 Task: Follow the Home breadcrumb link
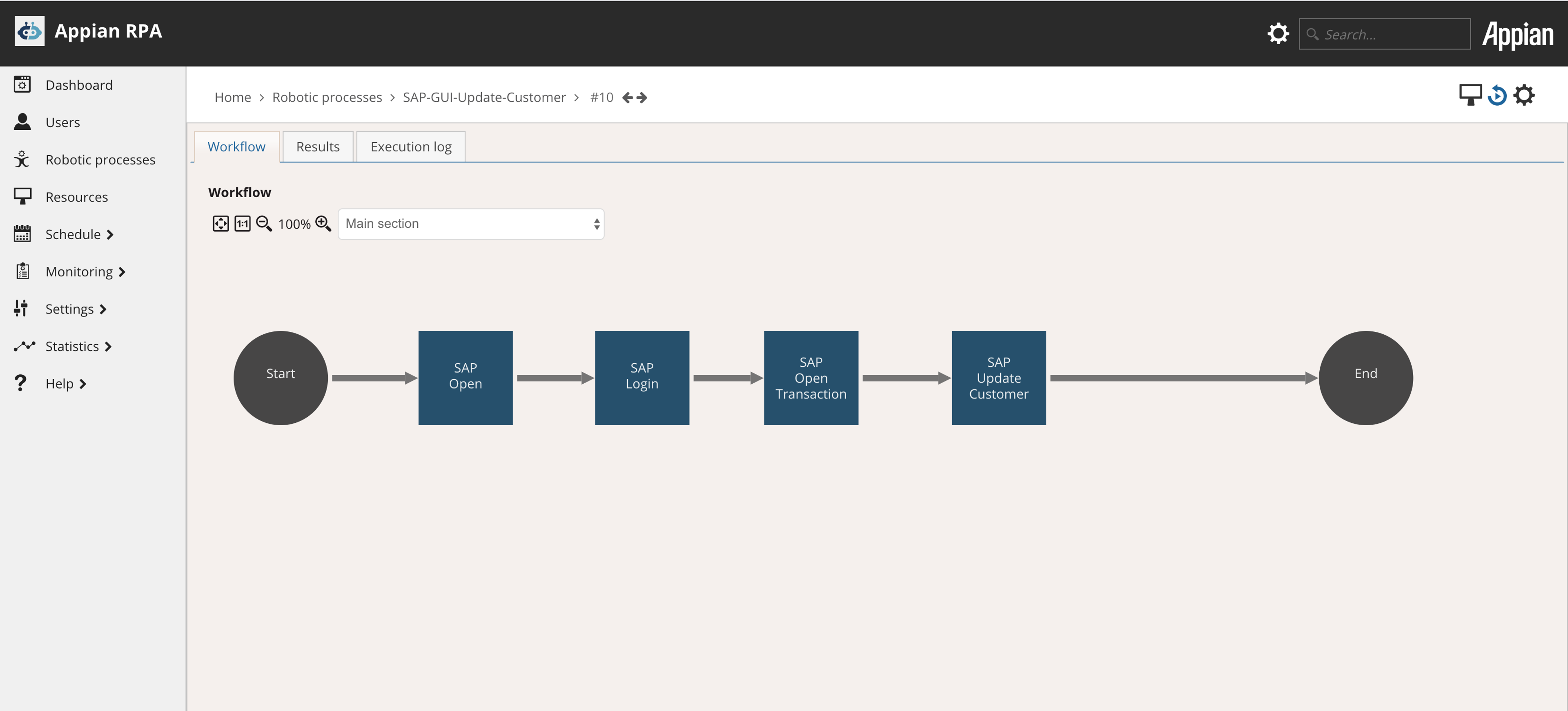click(x=232, y=97)
